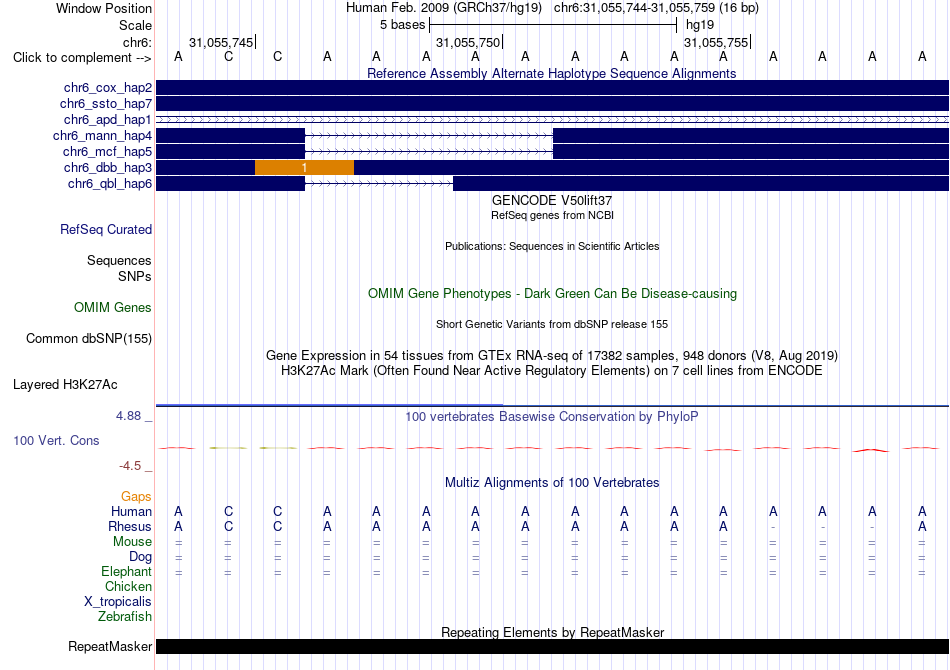This screenshot has height=670, width=950.
Task: Click the RefSeq genes from NCBI title
Action: coord(552,215)
